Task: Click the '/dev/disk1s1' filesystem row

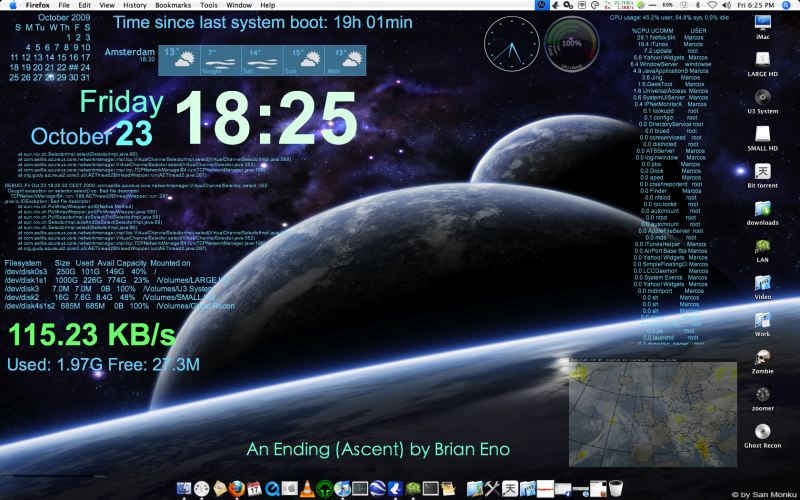Action: point(117,280)
